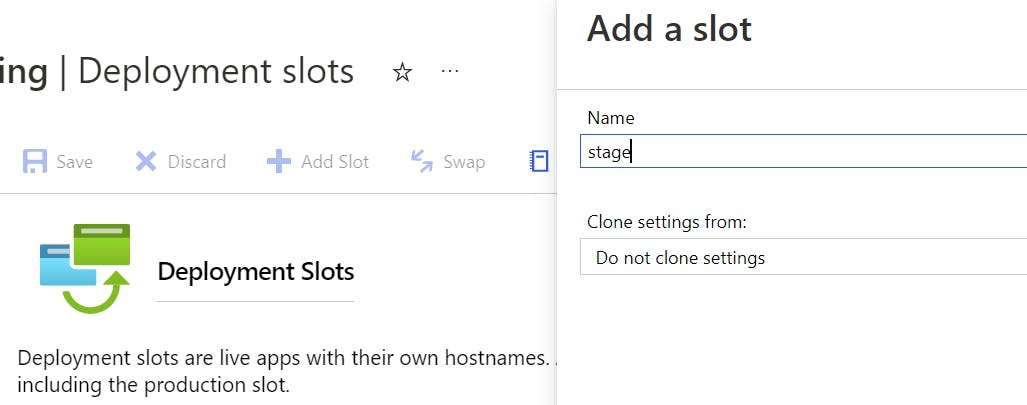Click the Clone settings from label
This screenshot has width=1027, height=405.
667,222
